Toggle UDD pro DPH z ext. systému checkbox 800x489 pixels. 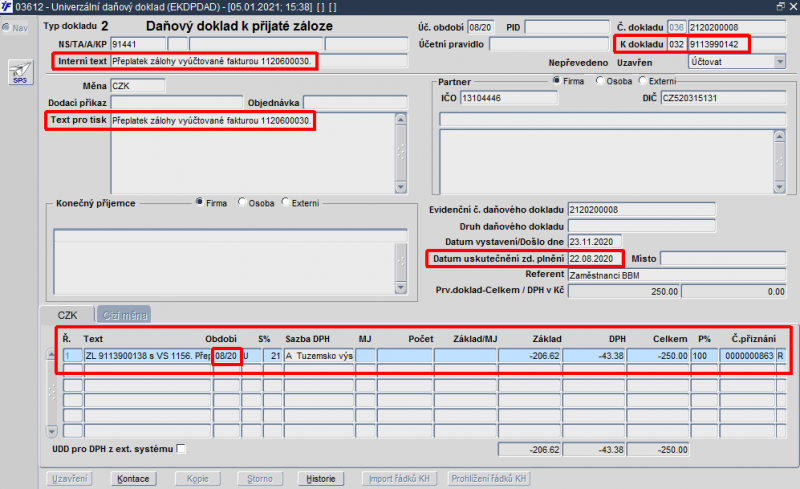(x=181, y=449)
